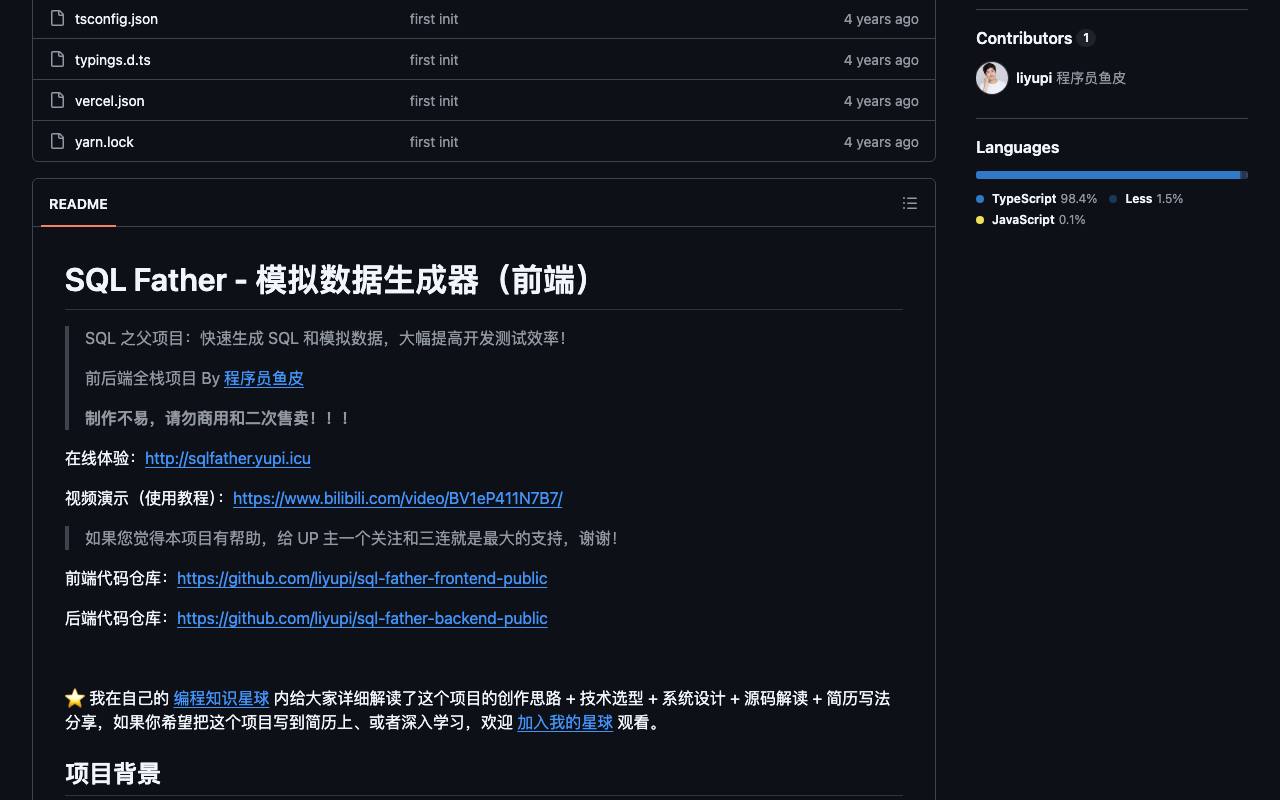Open the 程序员鱼皮 author link
This screenshot has height=800, width=1280.
264,378
